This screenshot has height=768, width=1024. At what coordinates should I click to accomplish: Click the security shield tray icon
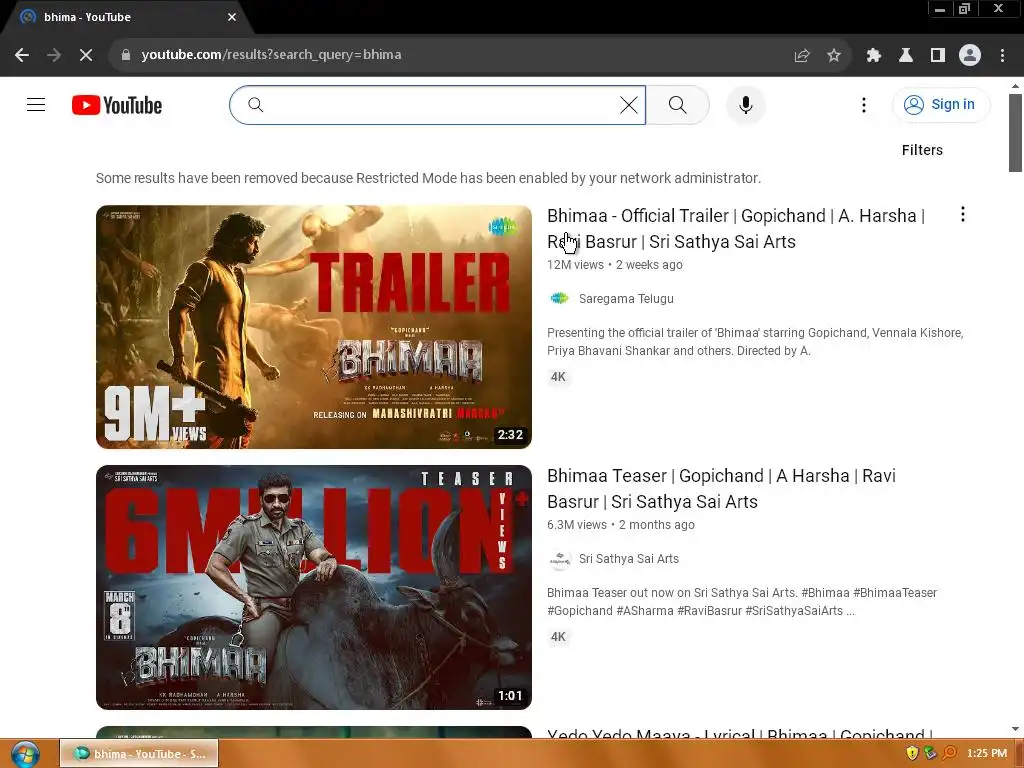pyautogui.click(x=912, y=753)
